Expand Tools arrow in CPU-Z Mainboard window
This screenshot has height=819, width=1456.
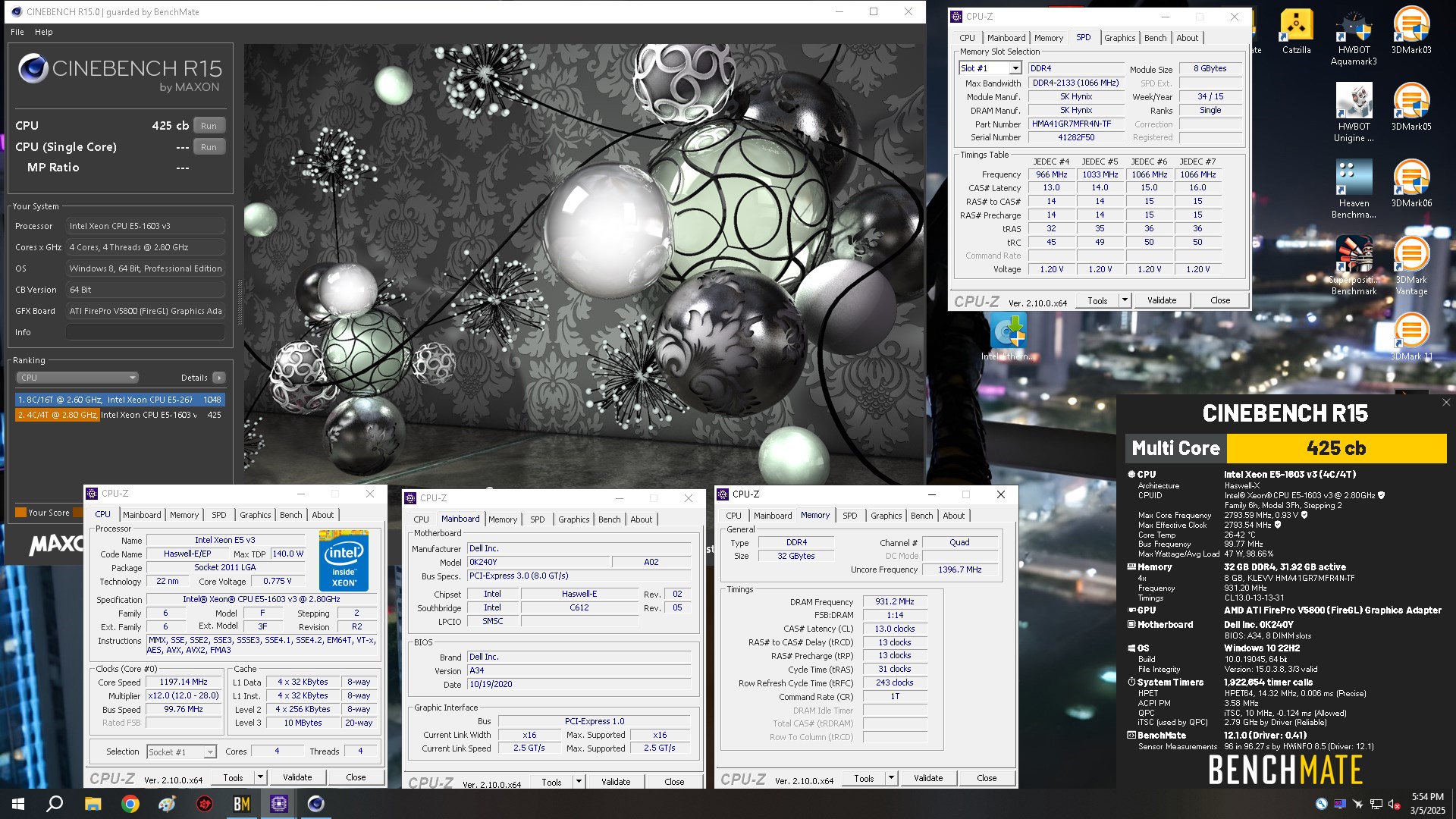pos(579,782)
